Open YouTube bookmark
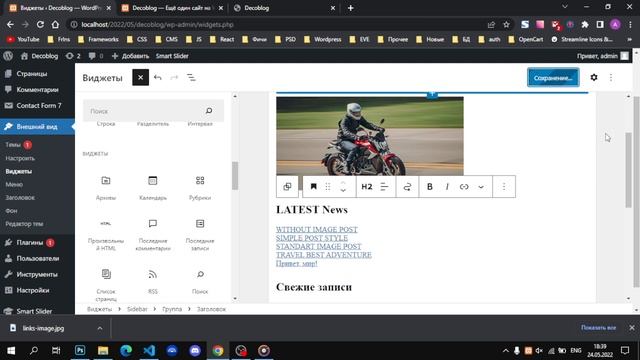Viewport: 640px width, 360px height. (x=24, y=39)
